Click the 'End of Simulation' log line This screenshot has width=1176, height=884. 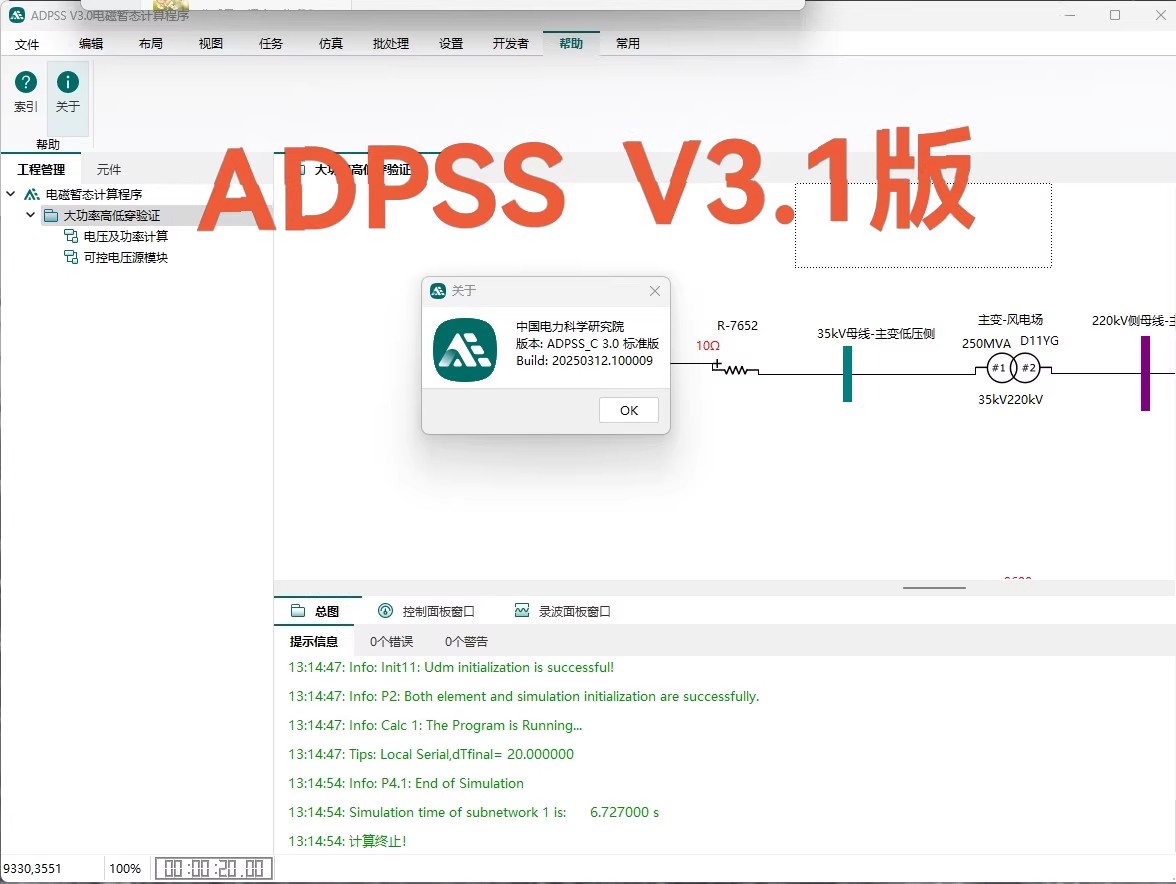coord(406,783)
